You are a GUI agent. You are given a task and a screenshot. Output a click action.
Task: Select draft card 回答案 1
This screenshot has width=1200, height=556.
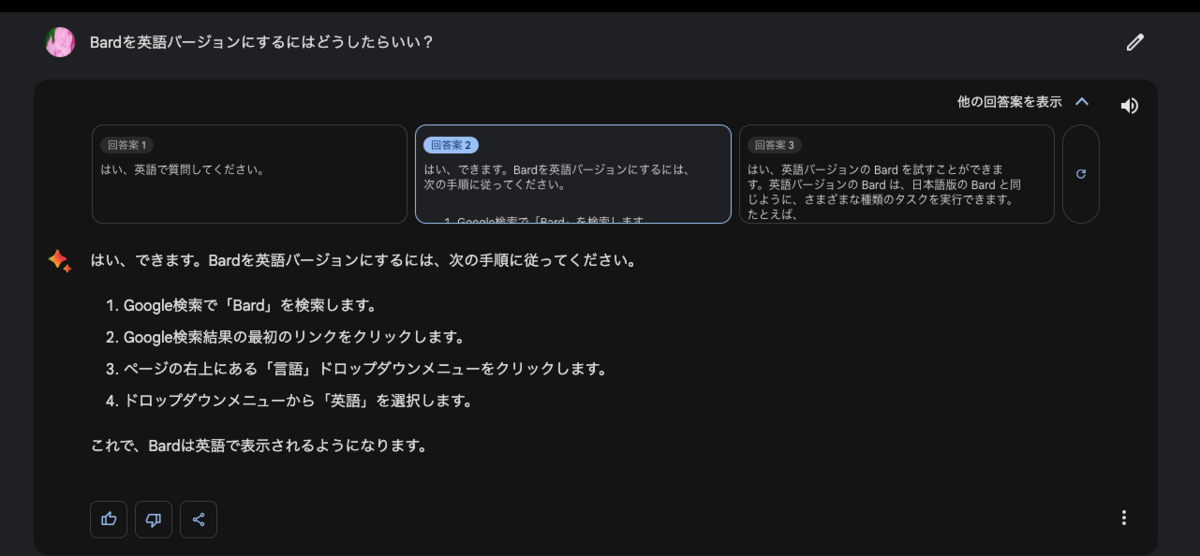(x=249, y=174)
